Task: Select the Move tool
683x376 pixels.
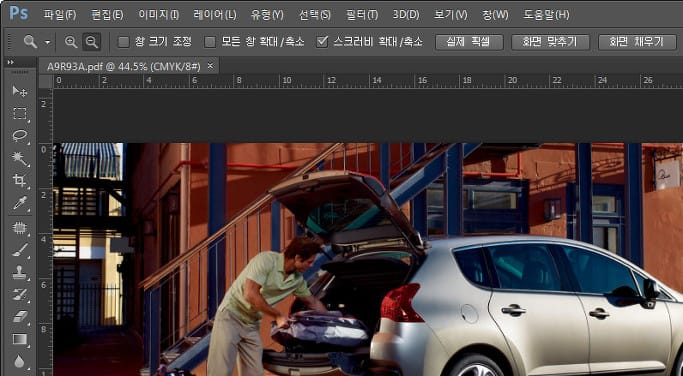Action: click(20, 91)
